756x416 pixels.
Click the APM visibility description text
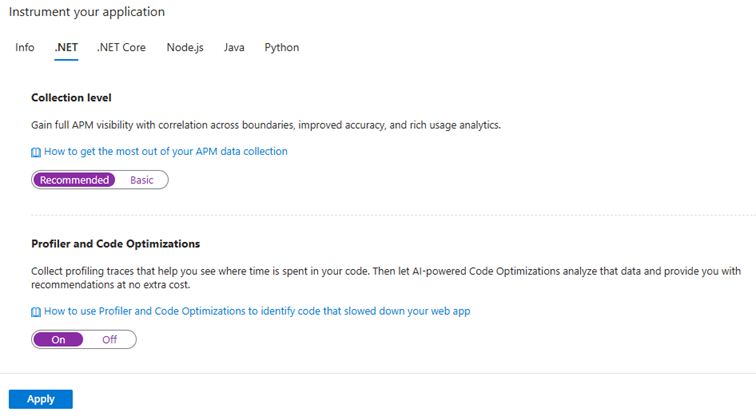point(265,125)
